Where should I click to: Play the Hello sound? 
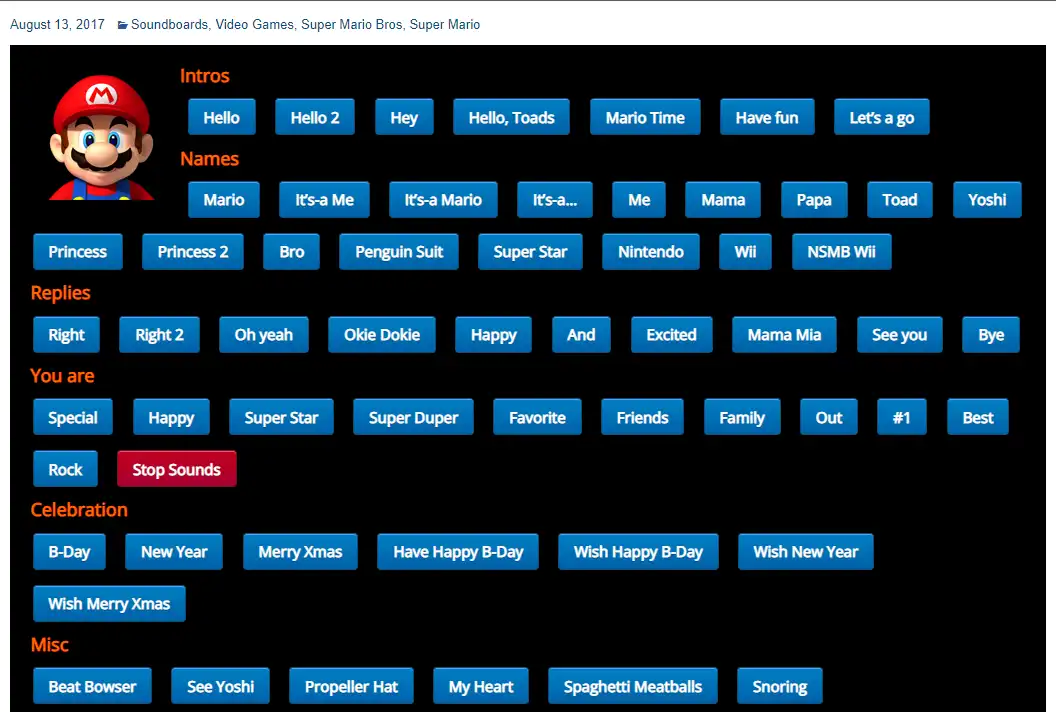click(x=222, y=117)
